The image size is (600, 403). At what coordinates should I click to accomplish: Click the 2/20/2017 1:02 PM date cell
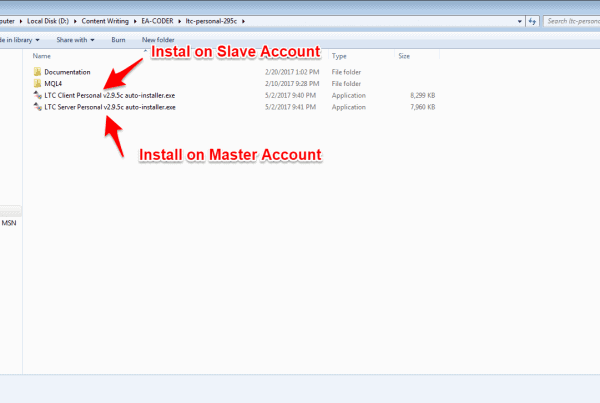tap(292, 72)
